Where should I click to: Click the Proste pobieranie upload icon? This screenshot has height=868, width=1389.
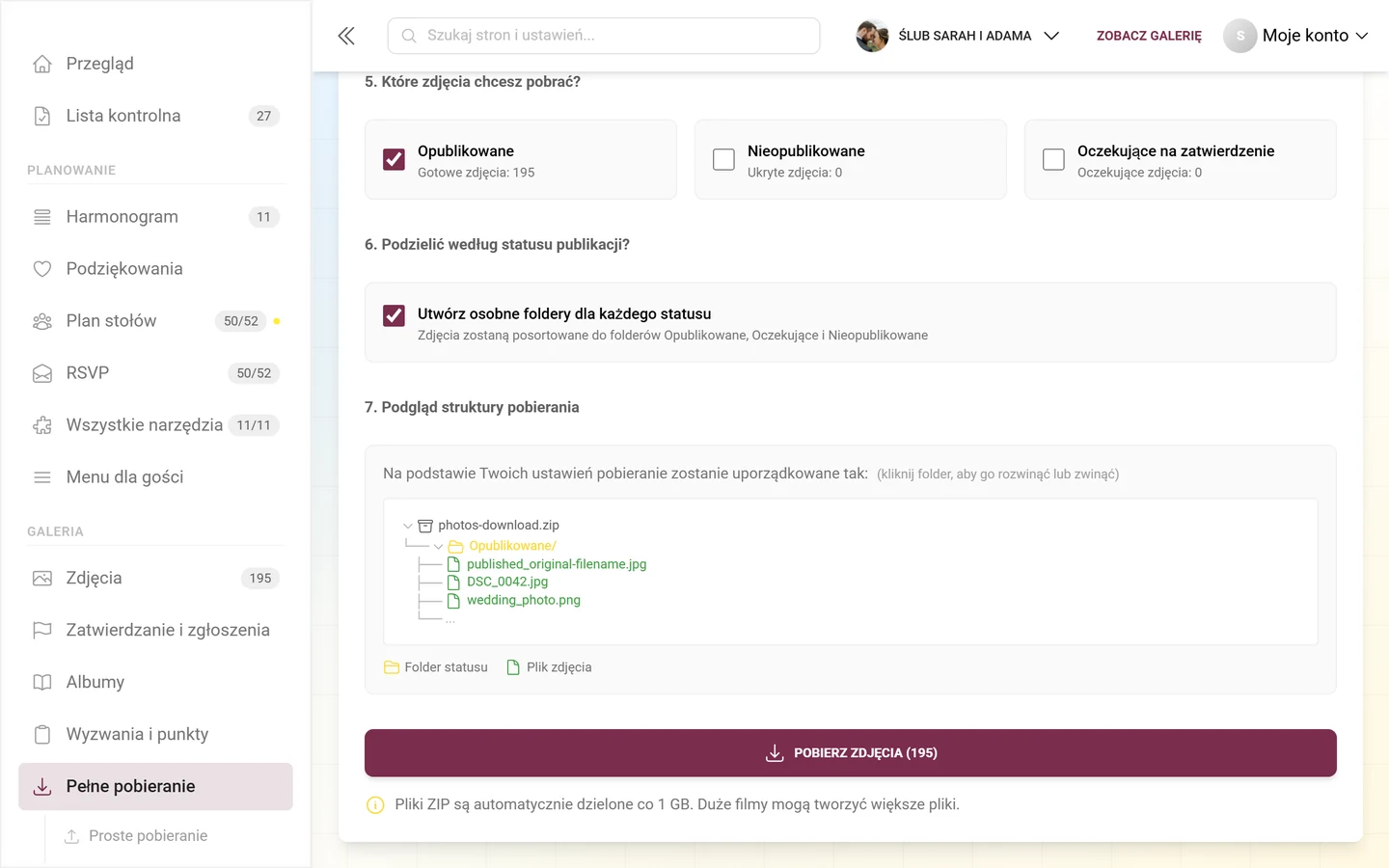(x=71, y=836)
